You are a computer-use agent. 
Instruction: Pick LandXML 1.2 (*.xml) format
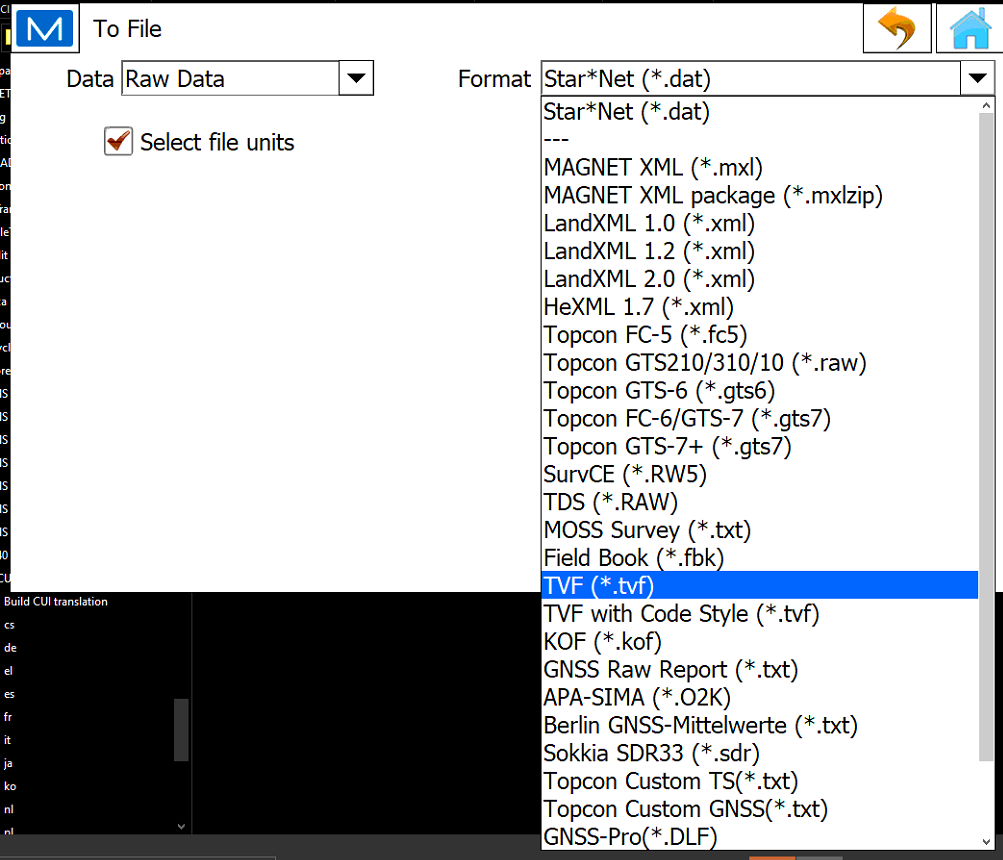(760, 251)
